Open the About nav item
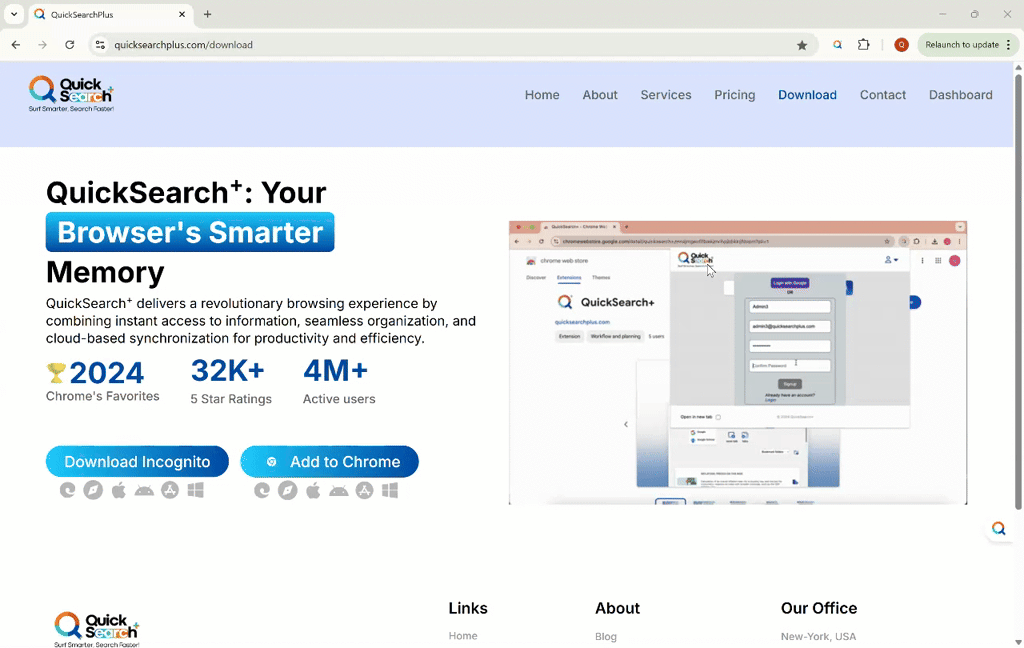The image size is (1024, 648). pos(600,95)
